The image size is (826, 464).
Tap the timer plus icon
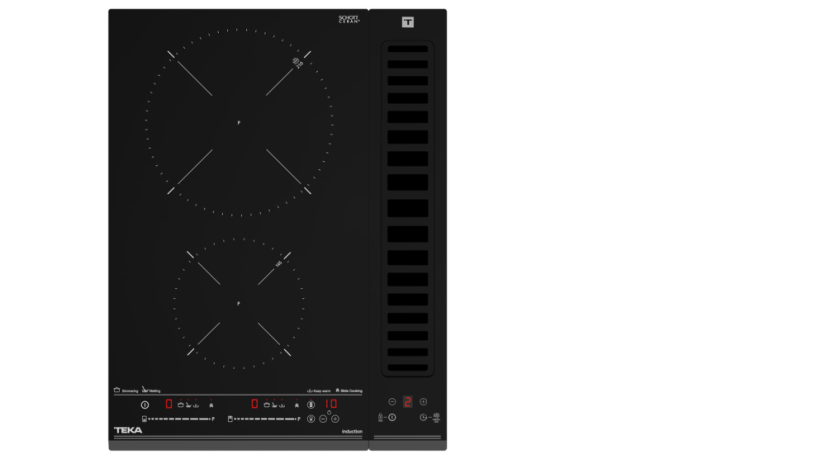[335, 419]
